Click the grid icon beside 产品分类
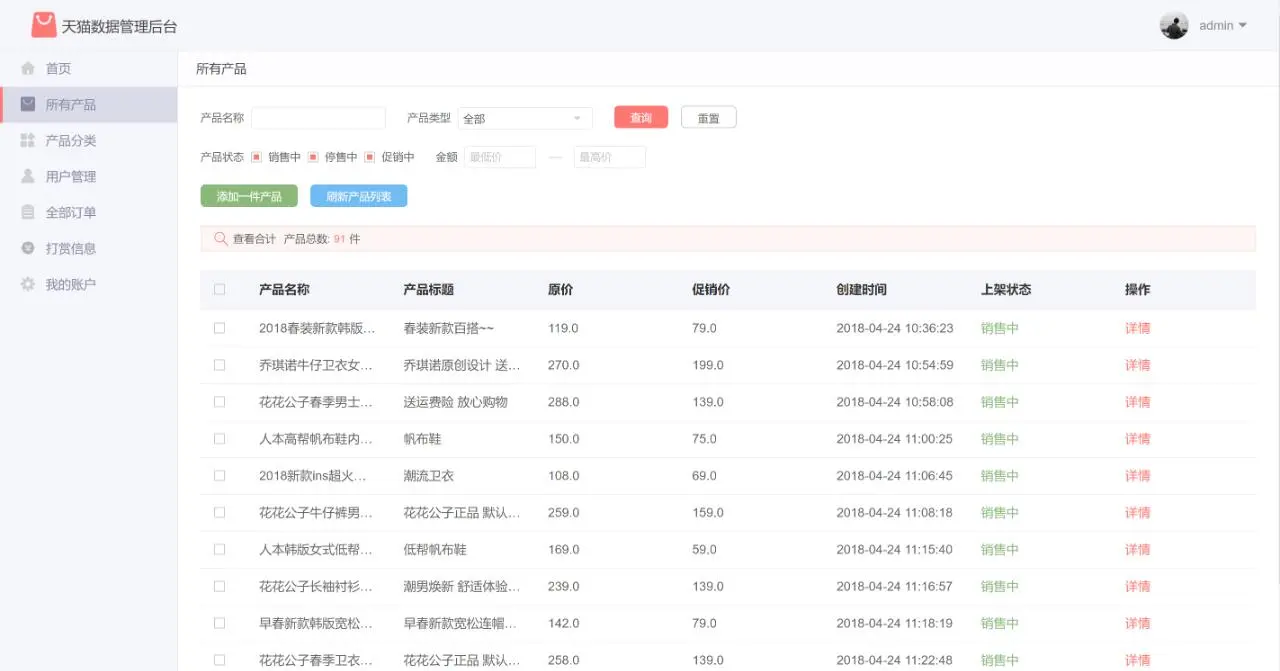Viewport: 1280px width, 671px height. (x=25, y=140)
